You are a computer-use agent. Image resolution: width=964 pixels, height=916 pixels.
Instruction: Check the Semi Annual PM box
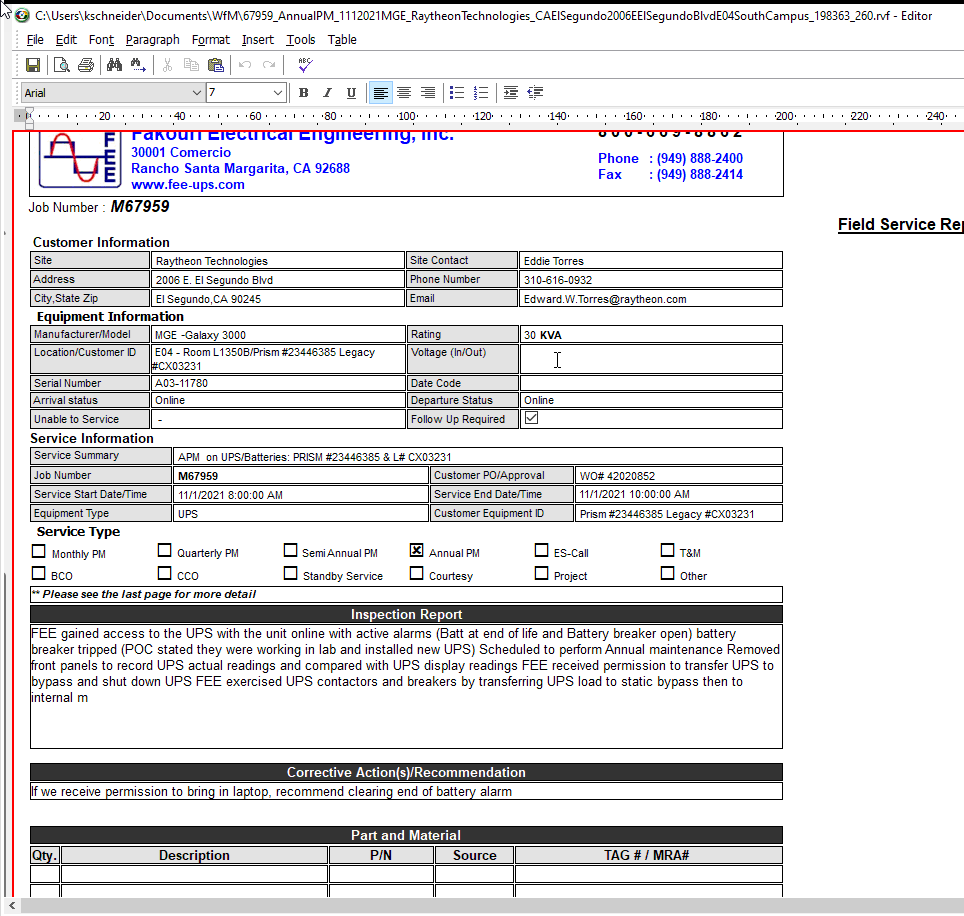coord(290,550)
